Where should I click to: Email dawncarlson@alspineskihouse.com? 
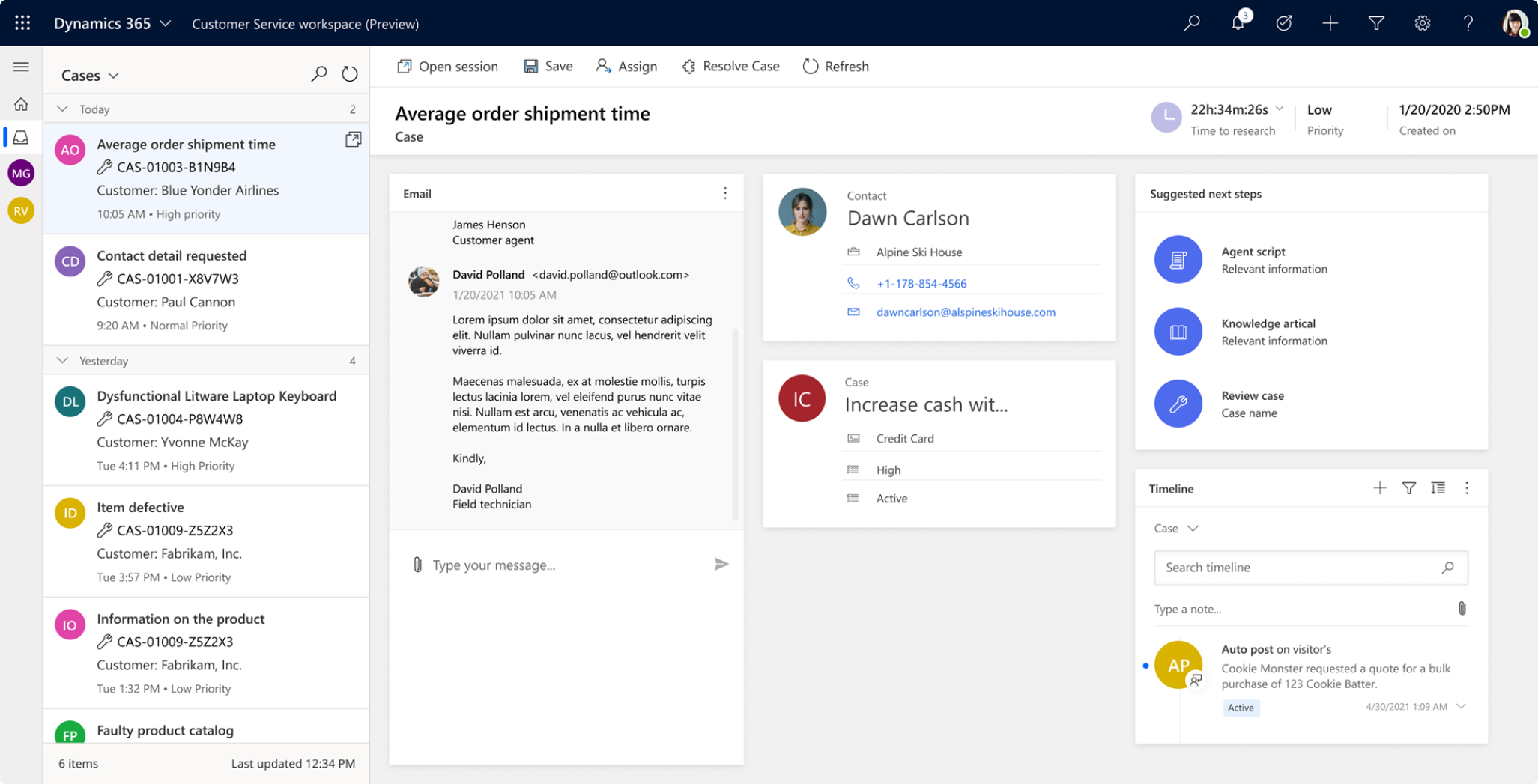coord(966,312)
